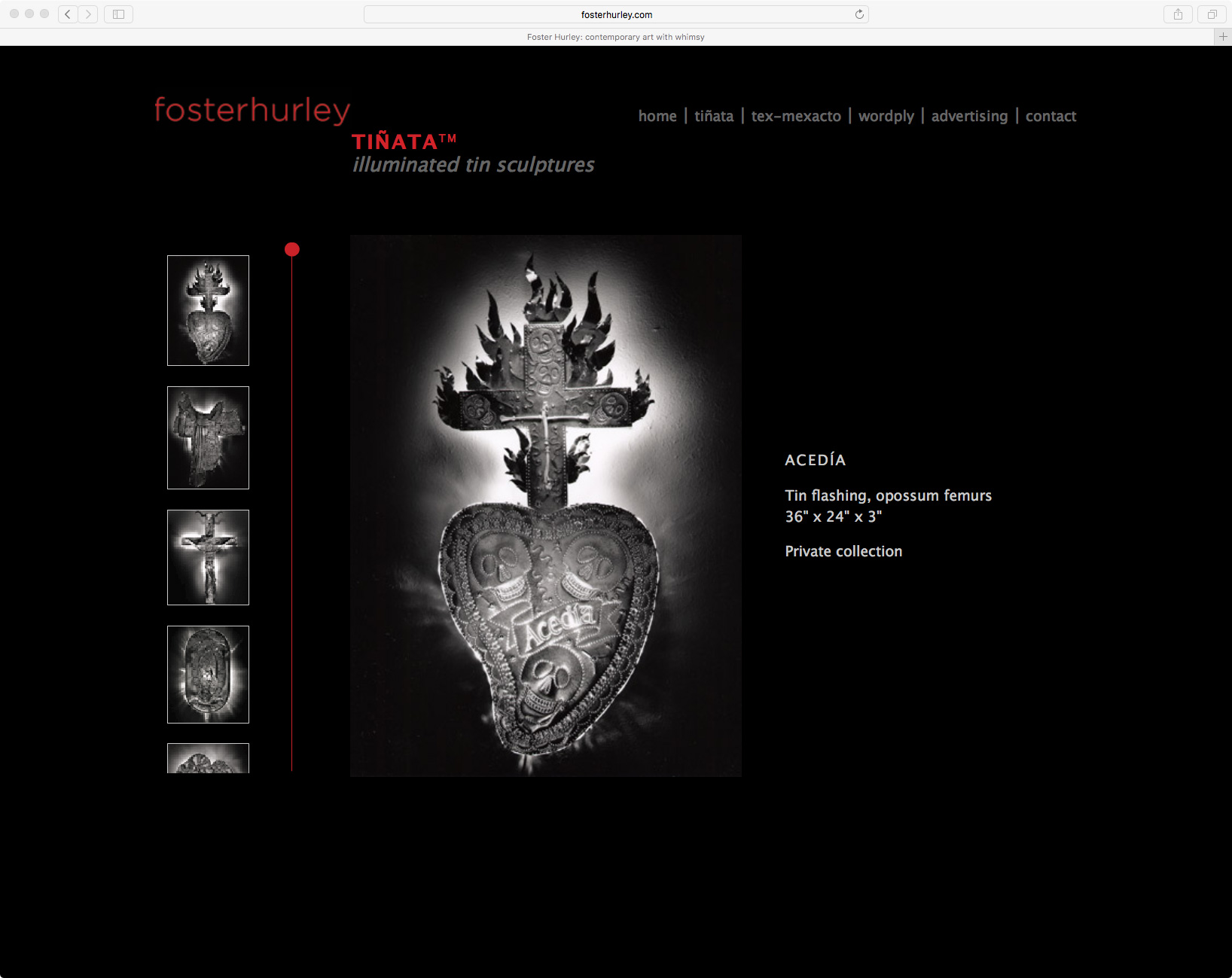The image size is (1232, 978).
Task: Open the tiñata nav link
Action: 714,116
